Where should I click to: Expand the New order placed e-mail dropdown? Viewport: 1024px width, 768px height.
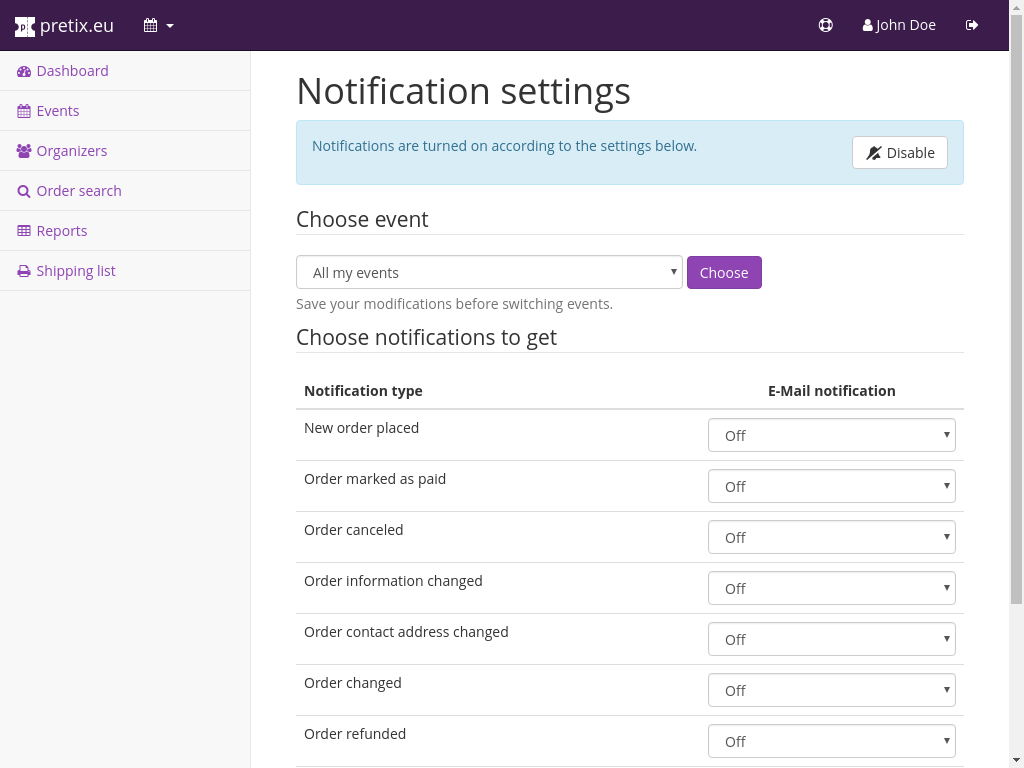click(x=831, y=435)
